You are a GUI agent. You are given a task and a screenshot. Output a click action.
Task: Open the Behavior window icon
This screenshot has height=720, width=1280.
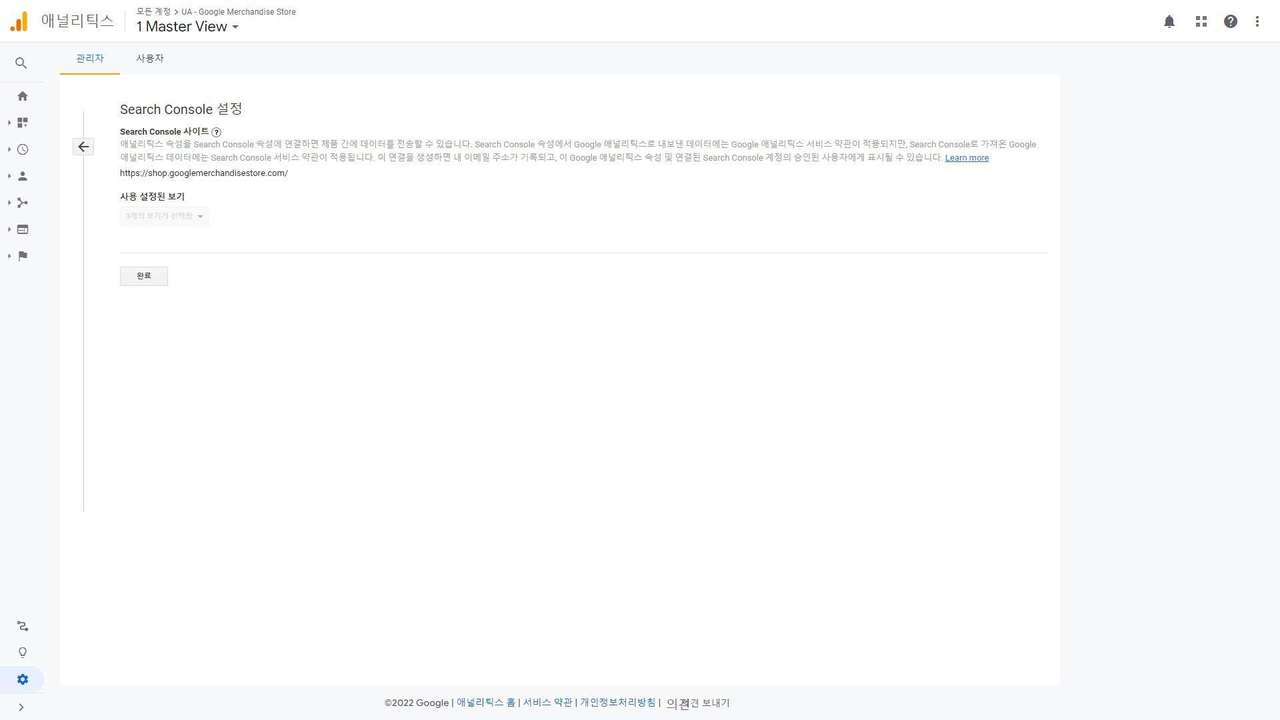[x=22, y=230]
